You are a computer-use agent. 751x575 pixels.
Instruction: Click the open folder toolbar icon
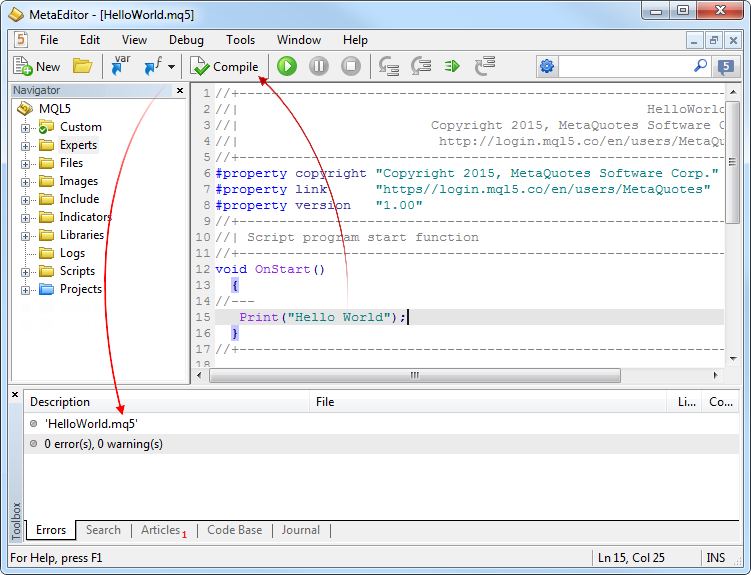pos(82,66)
